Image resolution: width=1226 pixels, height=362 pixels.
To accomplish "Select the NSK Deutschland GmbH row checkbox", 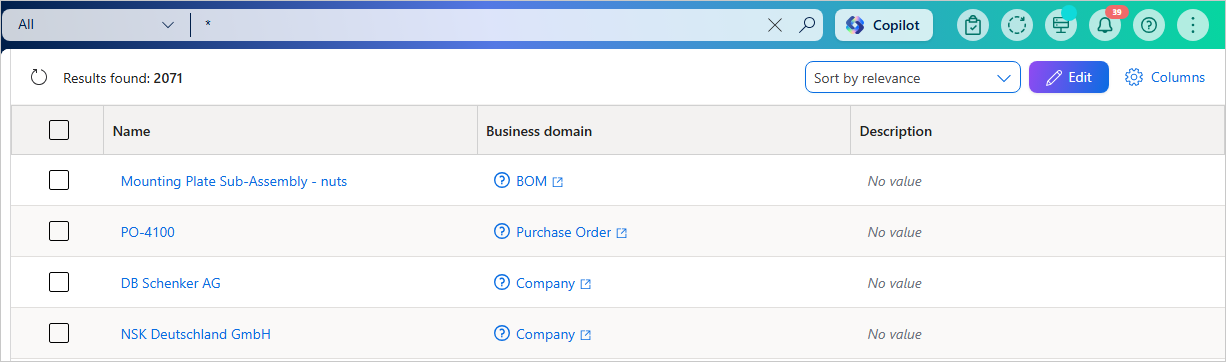I will tap(59, 333).
